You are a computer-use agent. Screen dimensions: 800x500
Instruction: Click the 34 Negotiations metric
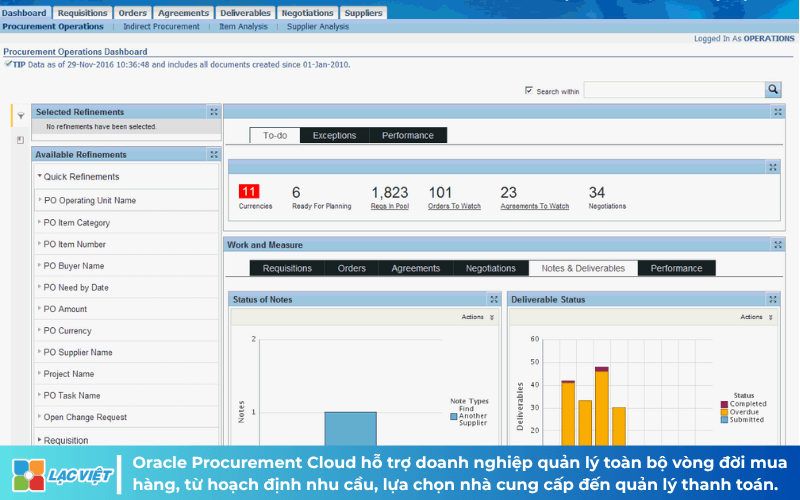607,197
